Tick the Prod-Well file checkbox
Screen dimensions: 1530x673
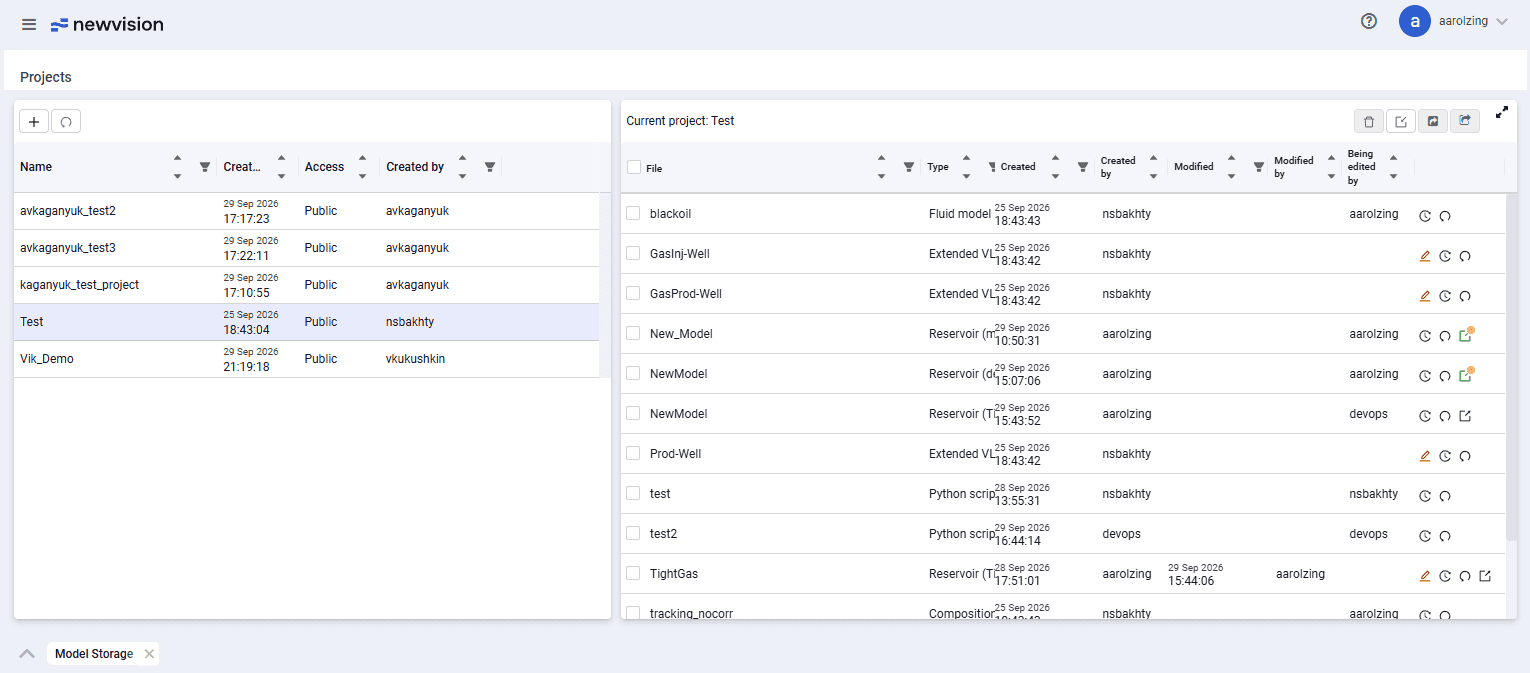pyautogui.click(x=633, y=453)
